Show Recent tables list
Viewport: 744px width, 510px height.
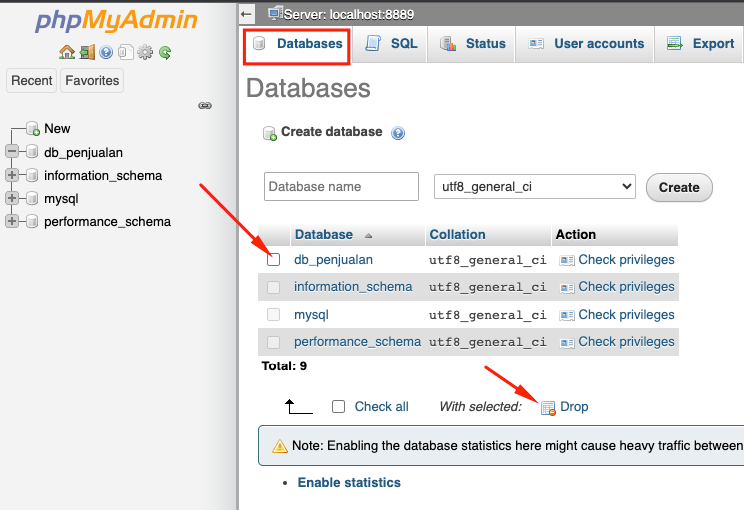[31, 81]
